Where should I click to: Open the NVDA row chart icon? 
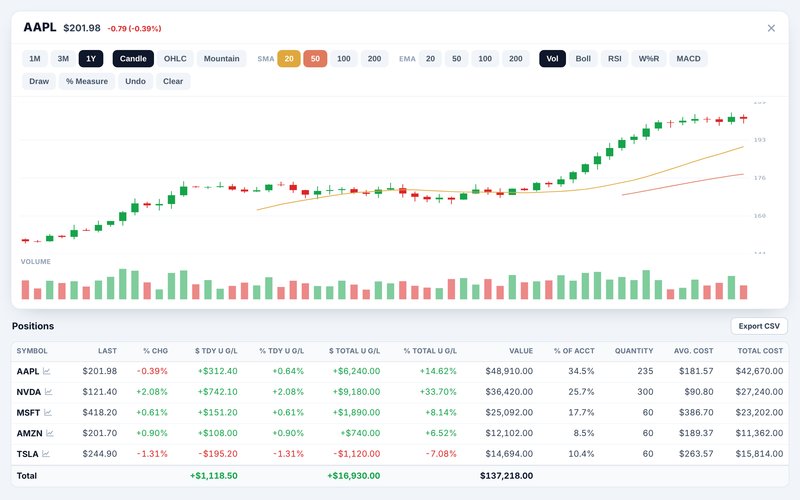[48, 392]
